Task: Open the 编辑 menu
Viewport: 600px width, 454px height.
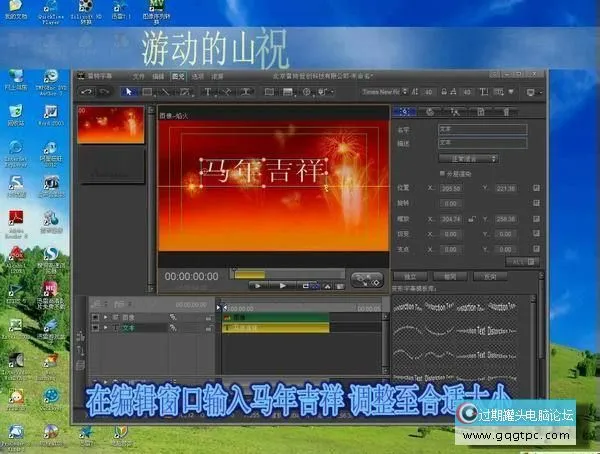Action: (x=158, y=76)
